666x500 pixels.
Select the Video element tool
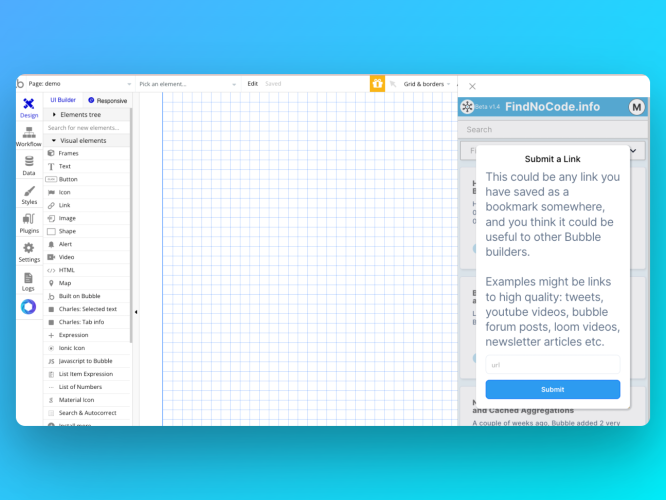click(87, 257)
